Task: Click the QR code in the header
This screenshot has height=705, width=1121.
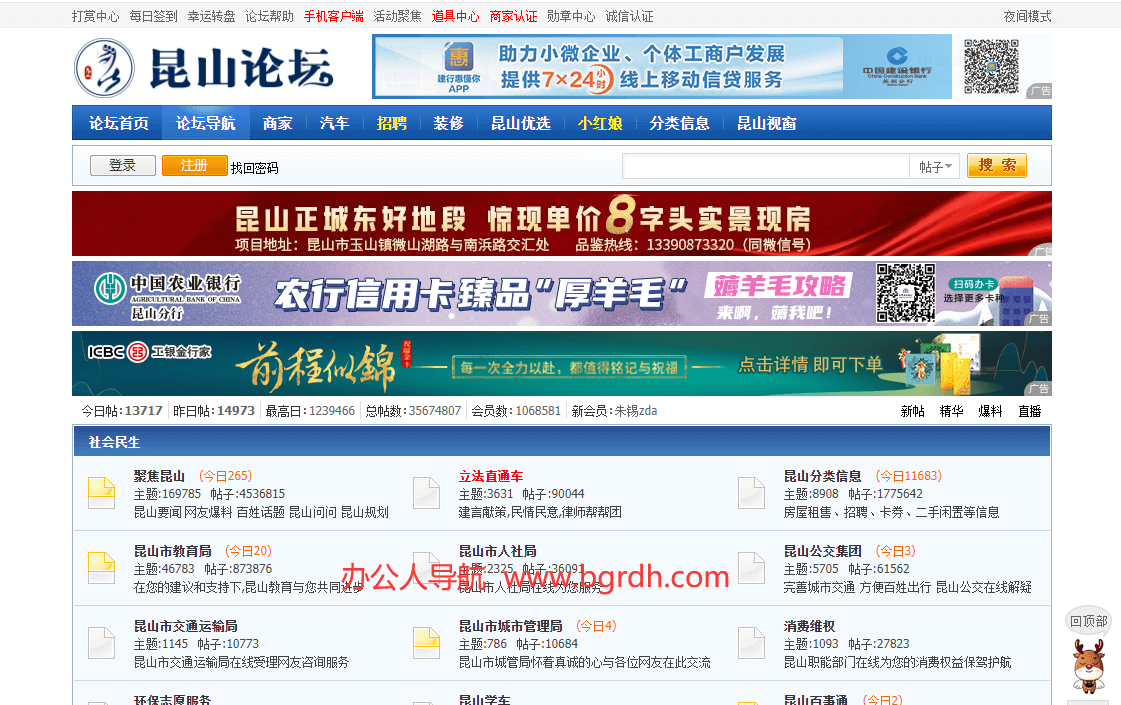Action: [991, 66]
